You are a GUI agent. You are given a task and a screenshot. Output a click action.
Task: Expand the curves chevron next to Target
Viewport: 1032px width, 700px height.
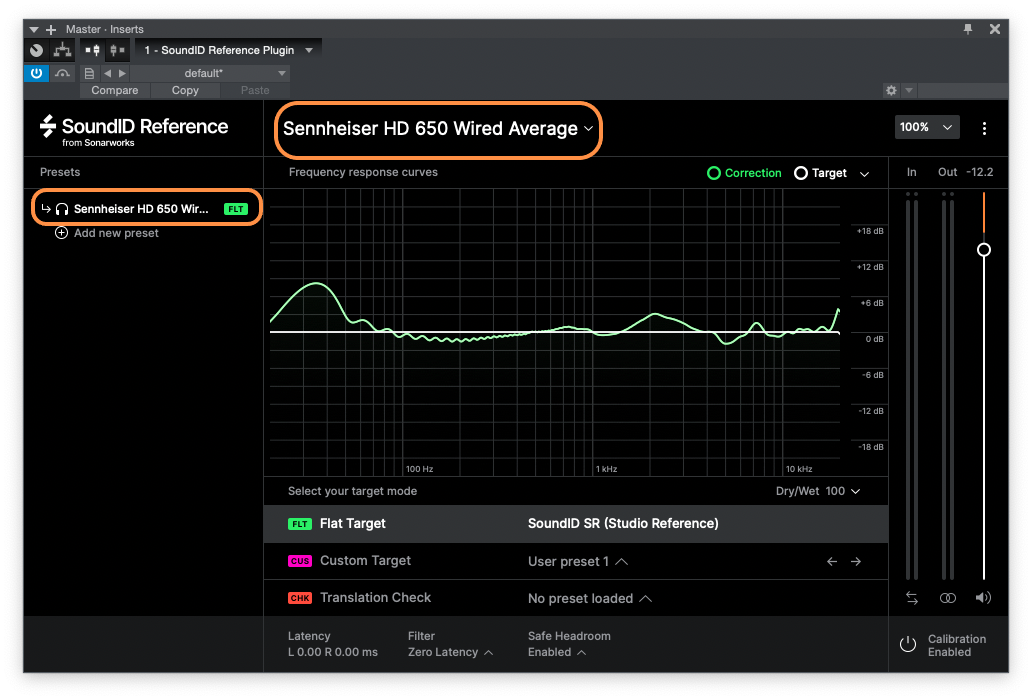tap(865, 174)
